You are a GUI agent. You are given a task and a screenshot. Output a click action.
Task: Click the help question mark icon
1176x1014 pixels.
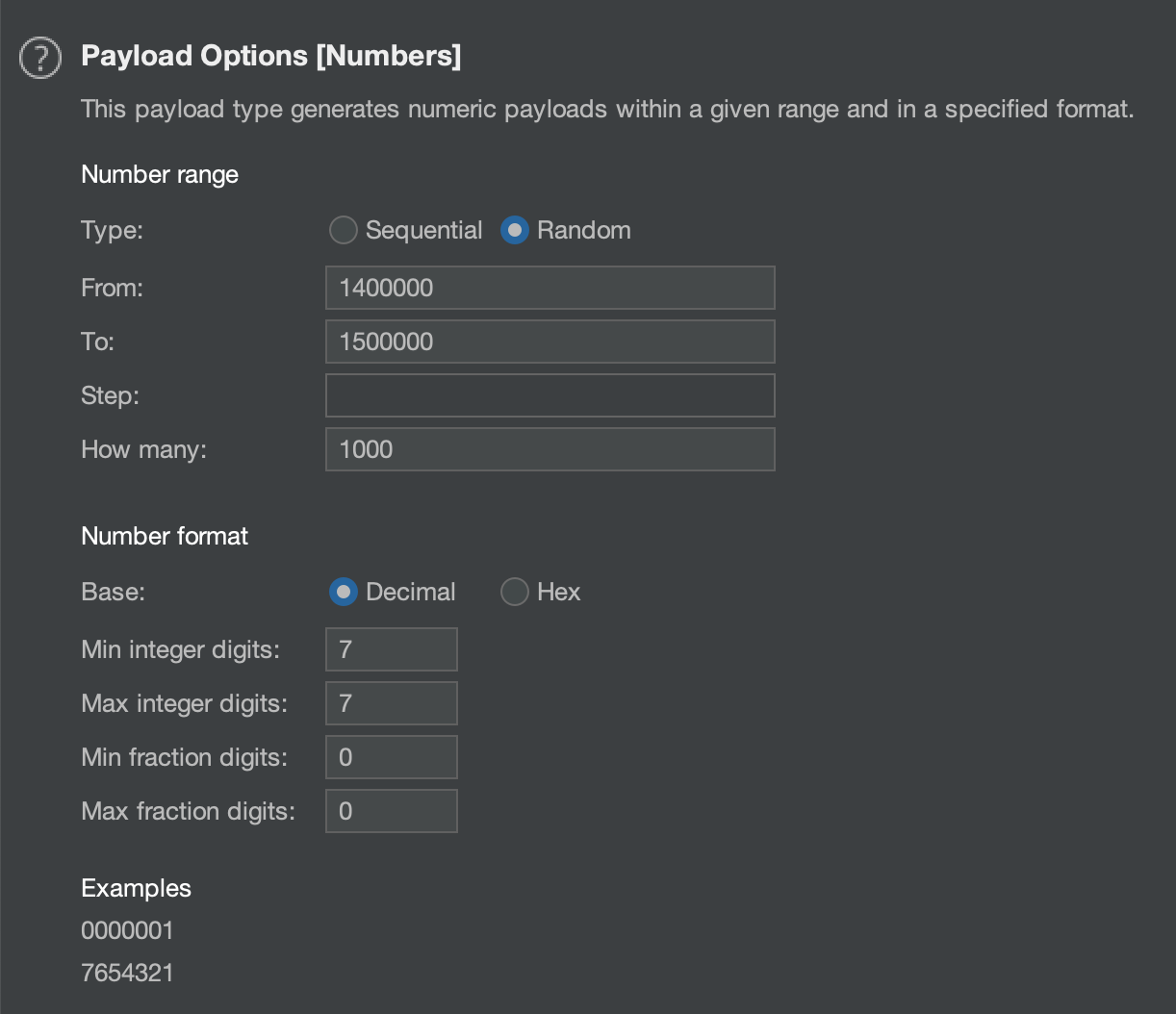point(40,58)
